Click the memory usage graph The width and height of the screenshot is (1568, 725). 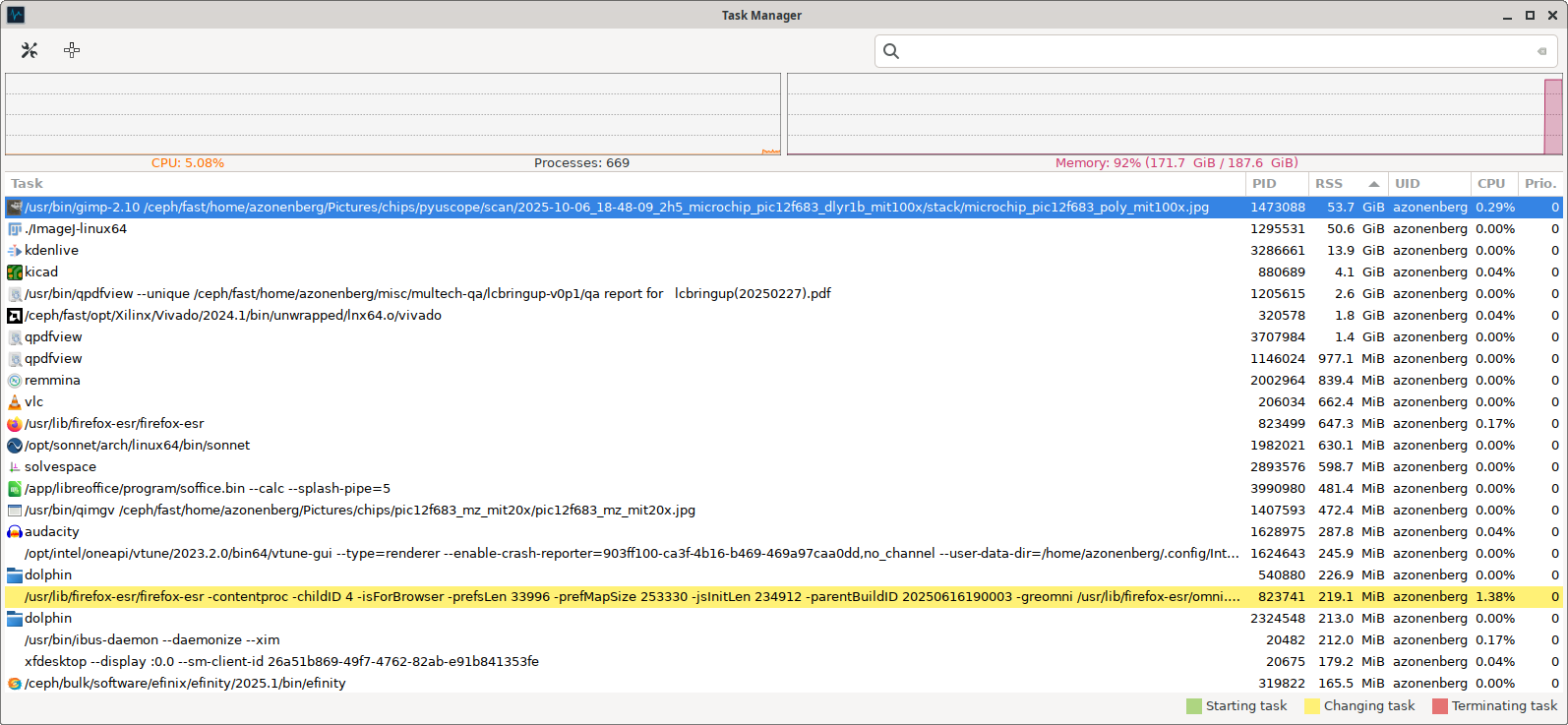pos(1174,114)
